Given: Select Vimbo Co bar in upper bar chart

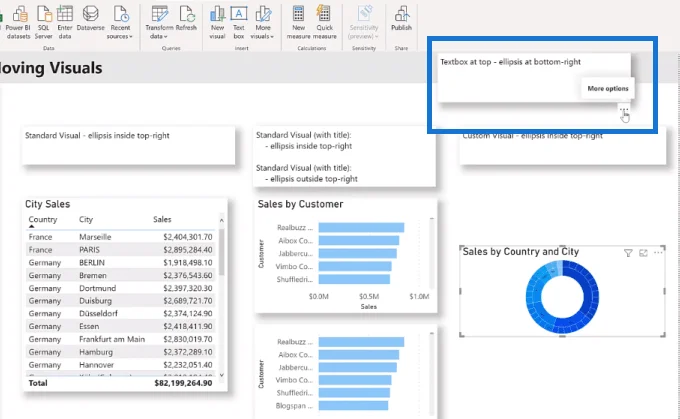Looking at the screenshot, I should click(355, 266).
